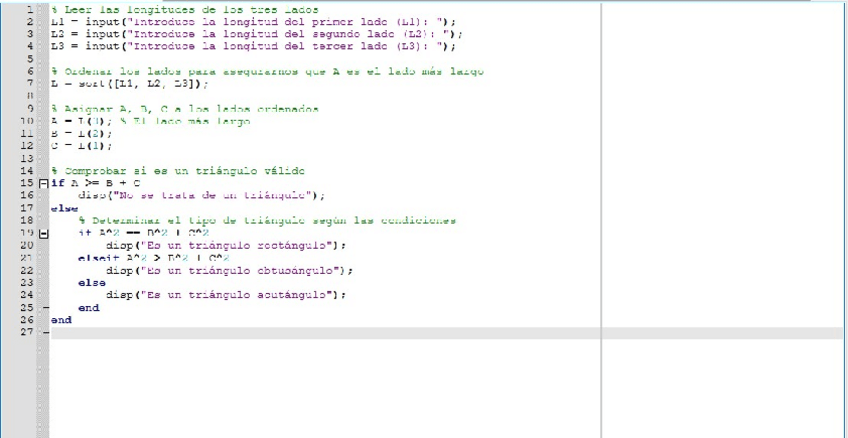This screenshot has width=848, height=438.
Task: Click line number 8 in the gutter
Action: [30, 96]
